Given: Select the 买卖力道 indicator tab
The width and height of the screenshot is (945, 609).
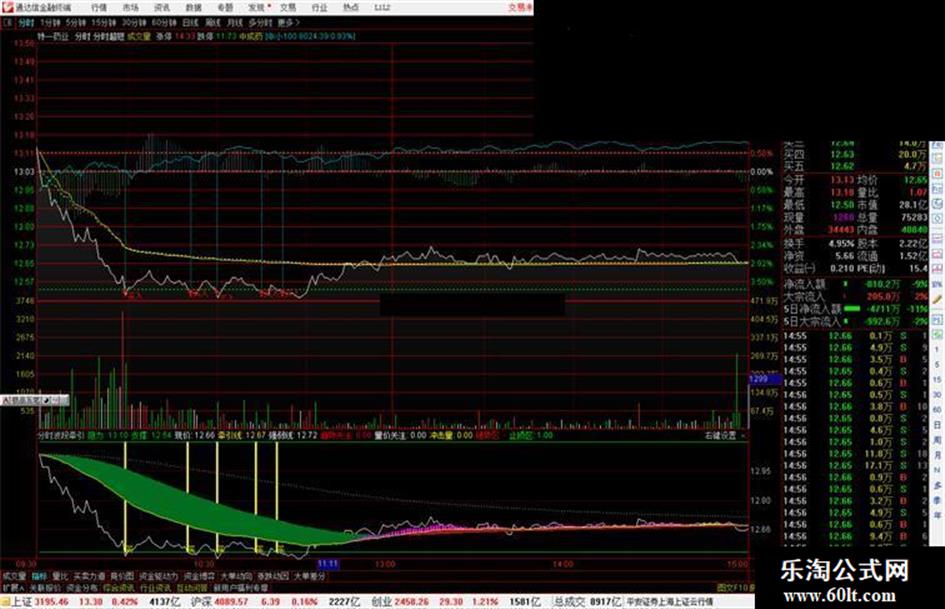Looking at the screenshot, I should click(x=89, y=577).
